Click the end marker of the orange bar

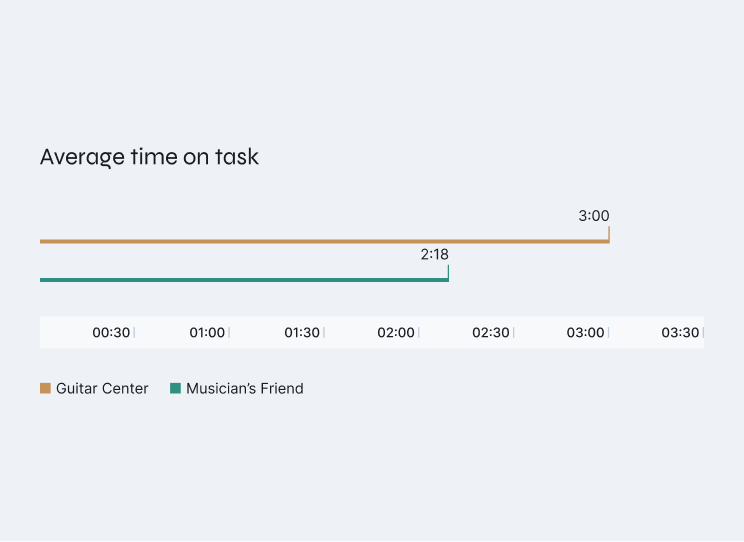coord(608,234)
